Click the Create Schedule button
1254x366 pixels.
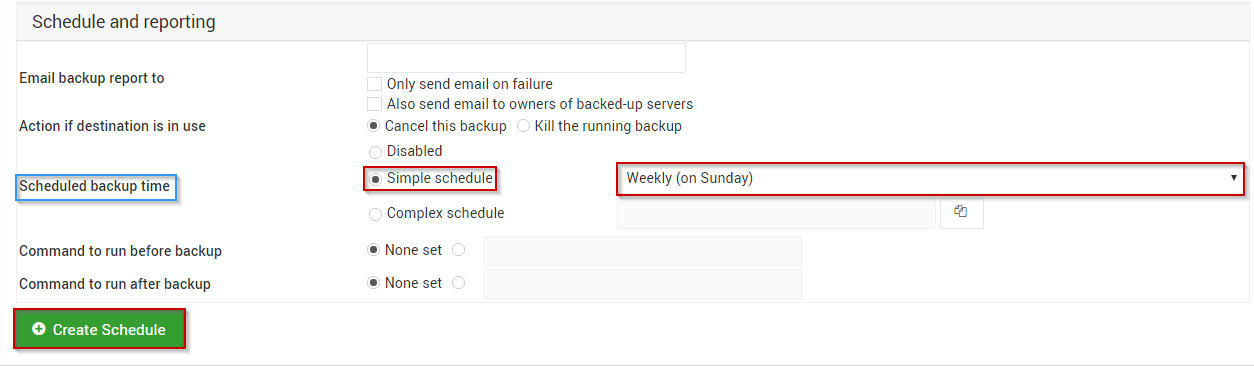click(100, 329)
